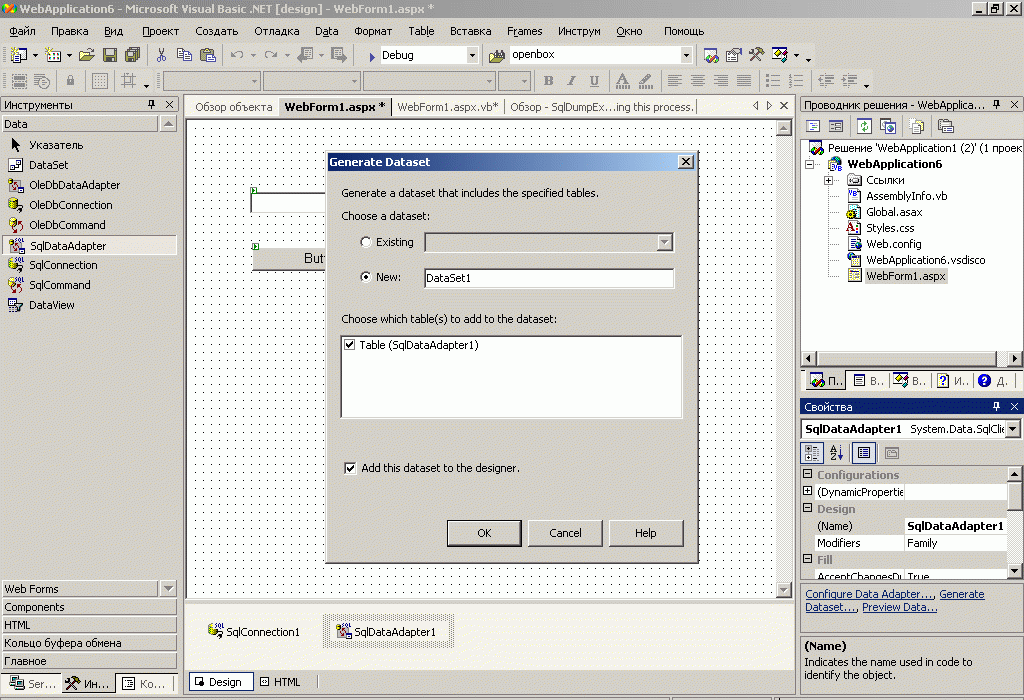1024x700 pixels.
Task: Open the Web Forms toolbox section
Action: click(x=81, y=589)
